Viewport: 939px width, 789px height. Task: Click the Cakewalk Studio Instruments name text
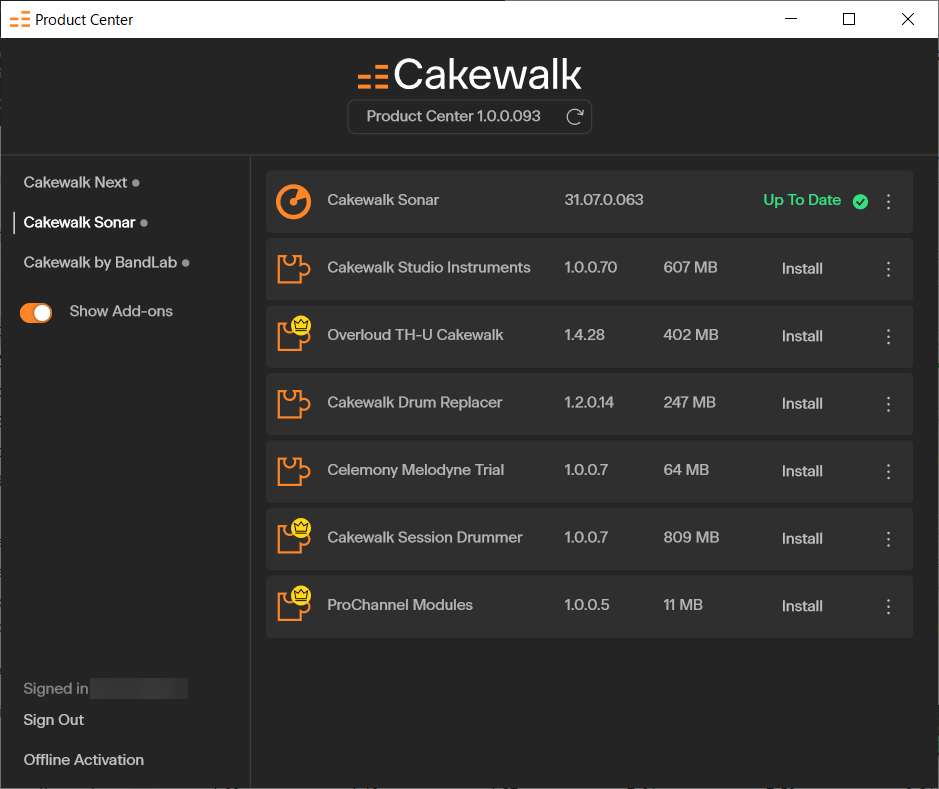coord(429,268)
